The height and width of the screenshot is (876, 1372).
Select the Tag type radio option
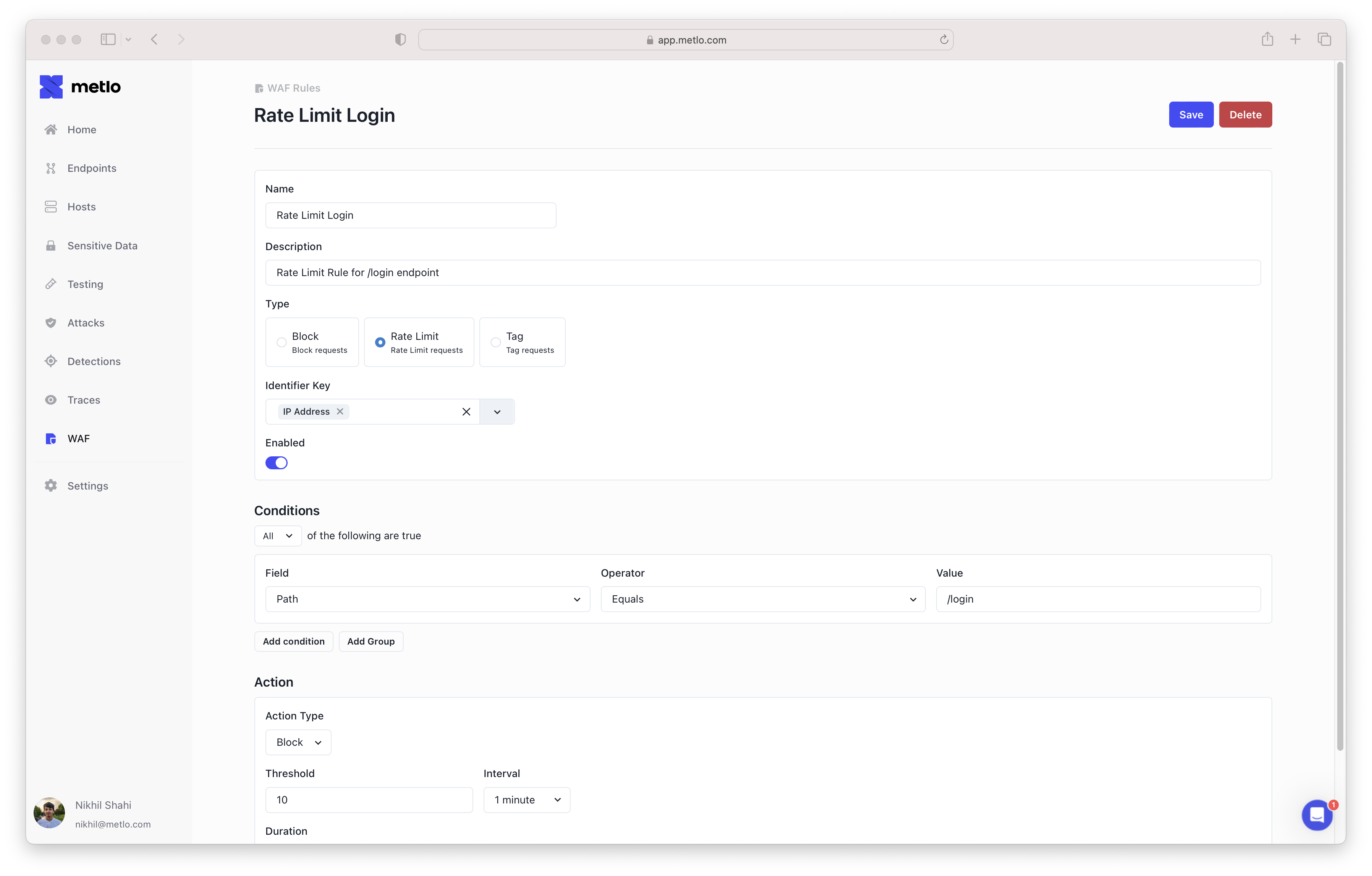tap(496, 342)
